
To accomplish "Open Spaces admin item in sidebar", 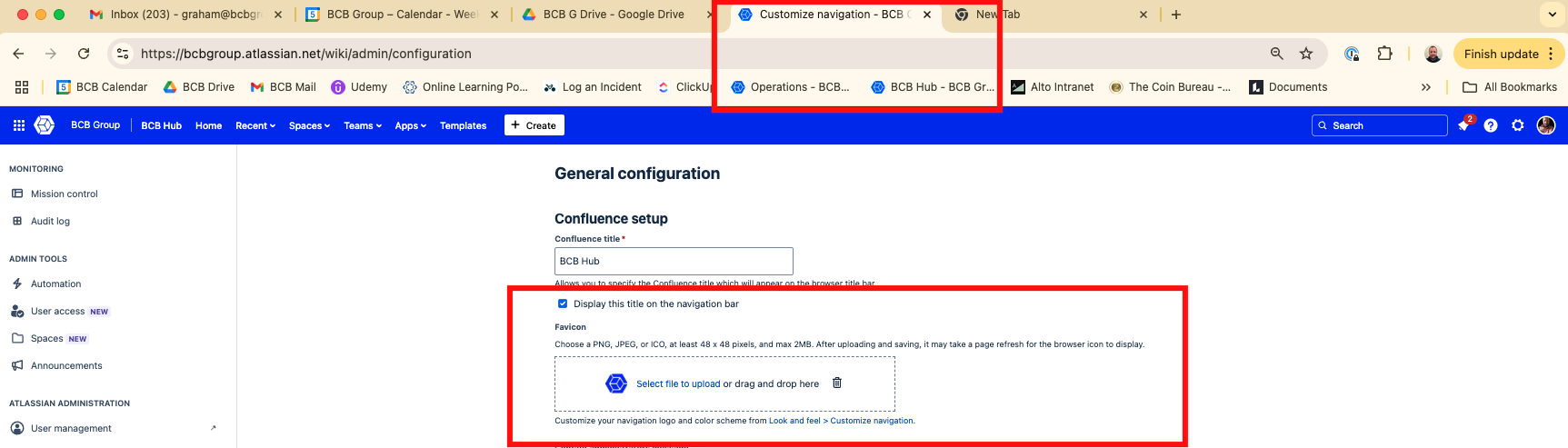I will coord(46,338).
